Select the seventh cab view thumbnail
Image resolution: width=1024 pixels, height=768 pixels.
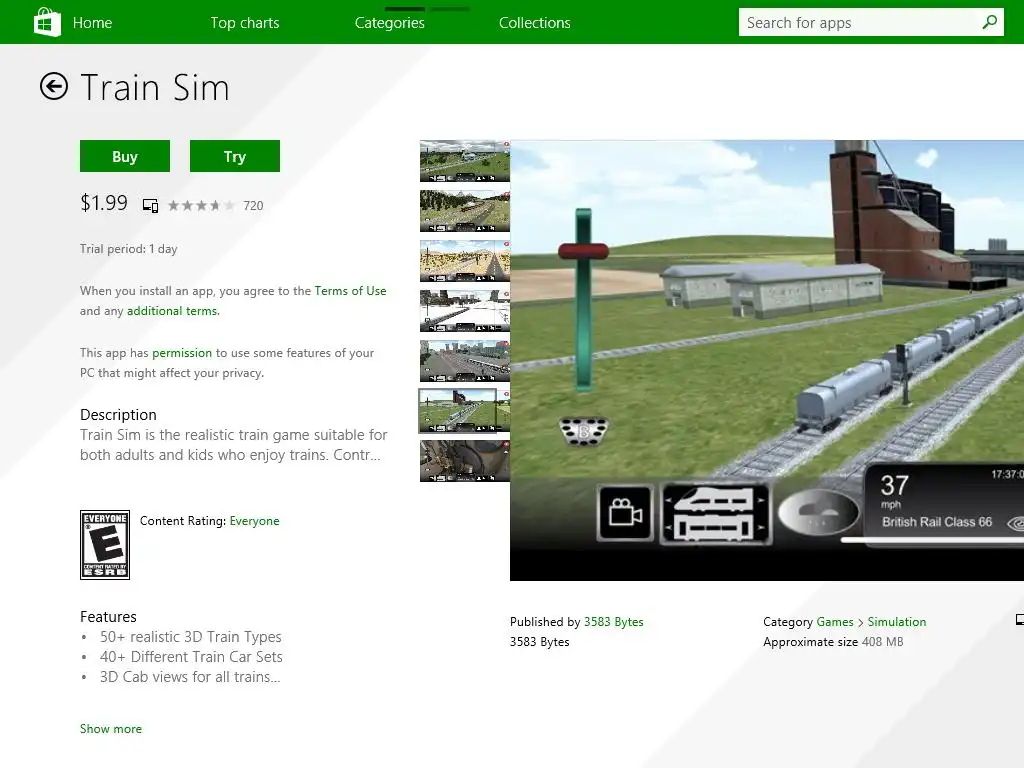(x=464, y=461)
